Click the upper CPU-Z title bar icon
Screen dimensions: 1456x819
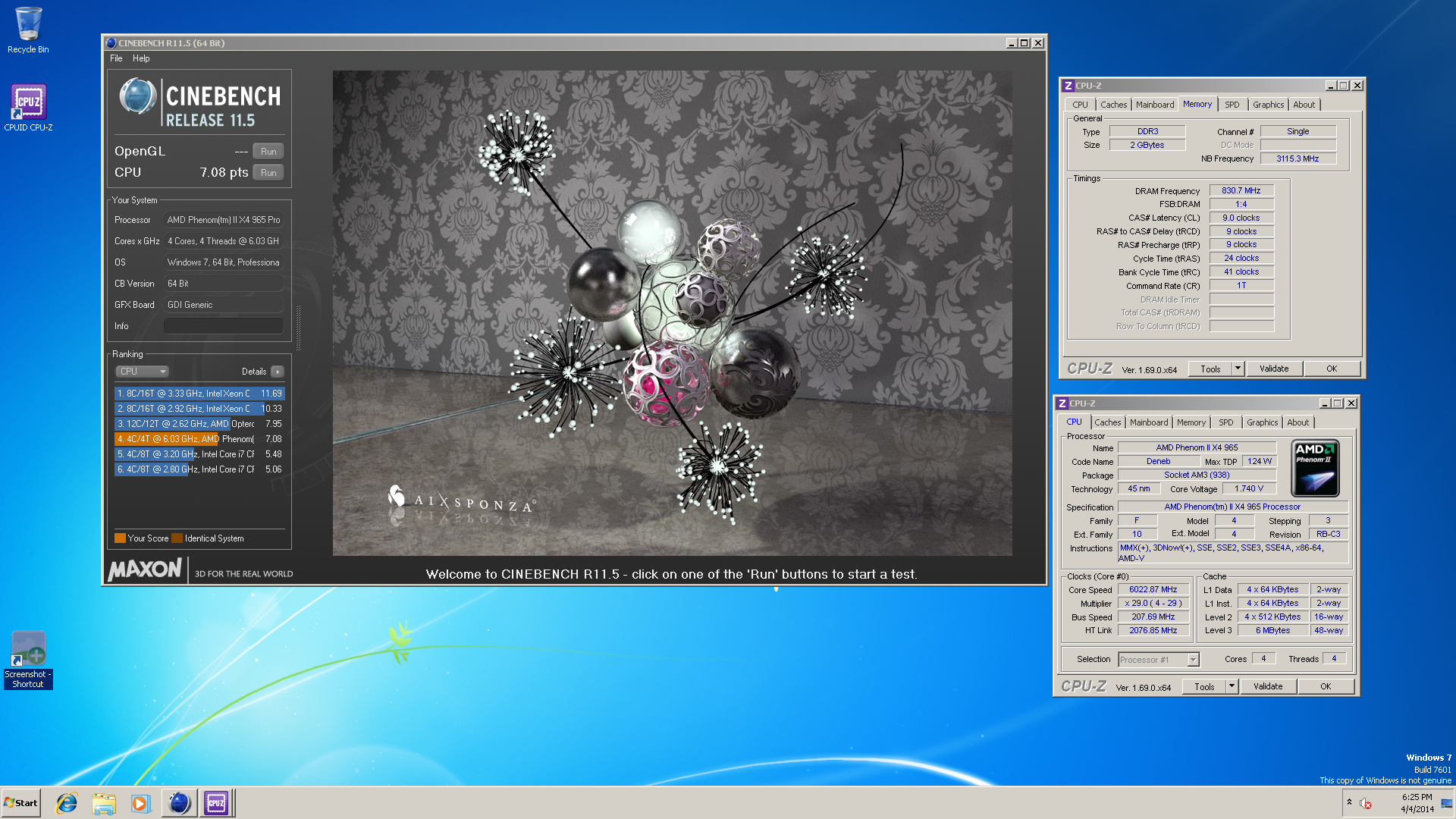1068,86
